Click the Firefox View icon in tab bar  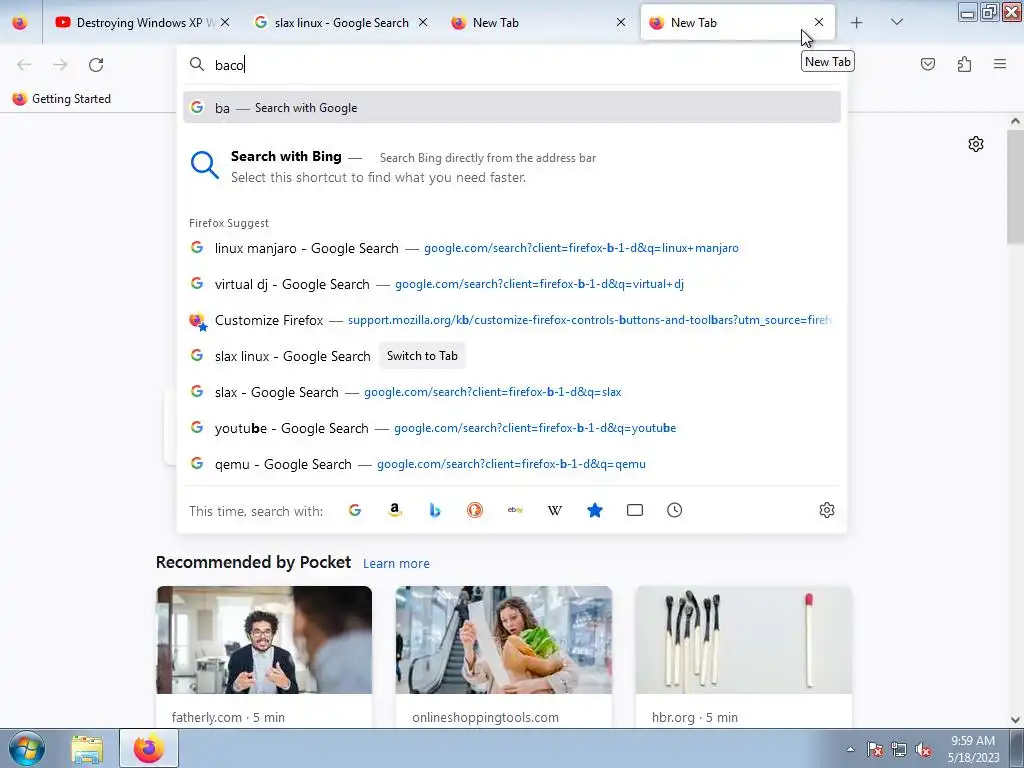pos(20,23)
